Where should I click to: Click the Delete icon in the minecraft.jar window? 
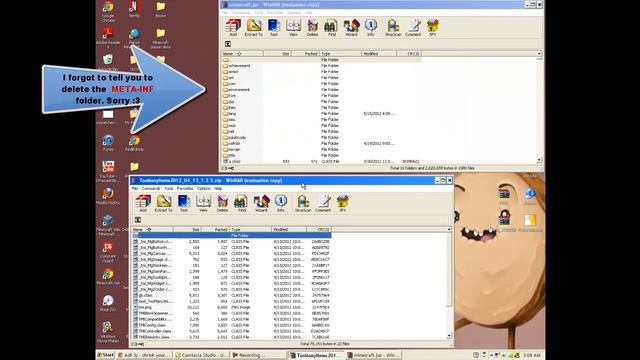[312, 28]
